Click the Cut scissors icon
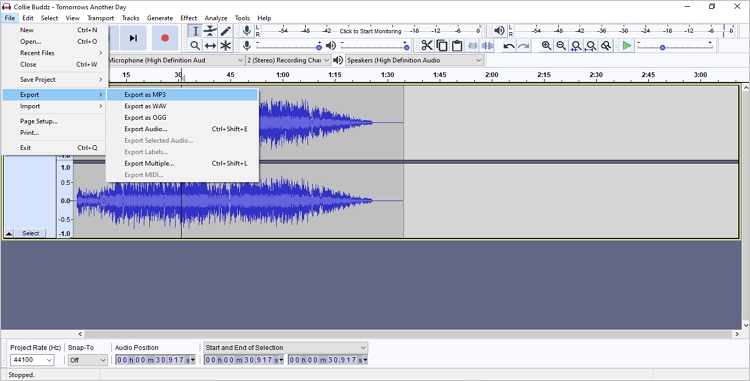750x381 pixels. point(427,46)
